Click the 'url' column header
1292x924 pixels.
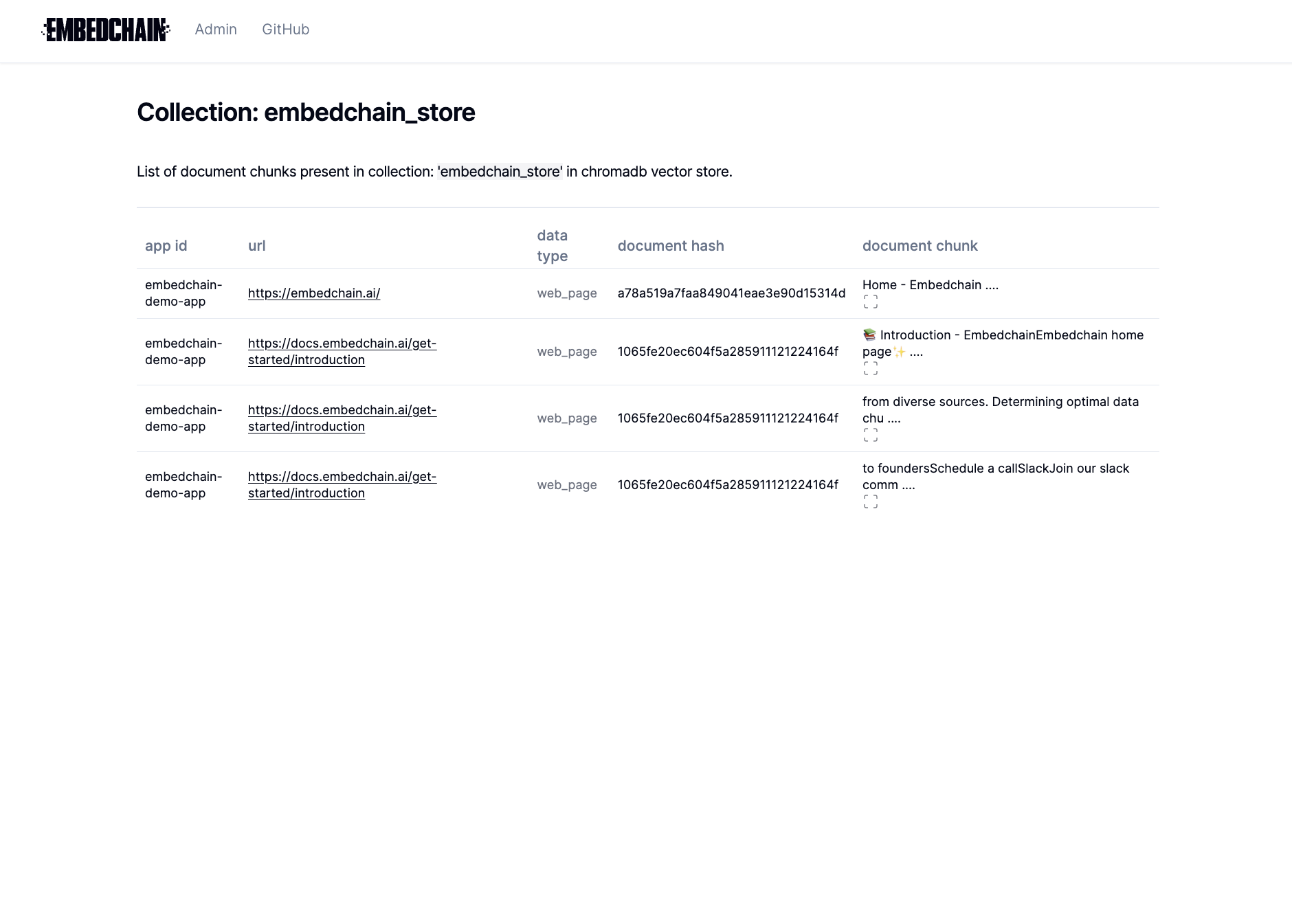tap(257, 246)
